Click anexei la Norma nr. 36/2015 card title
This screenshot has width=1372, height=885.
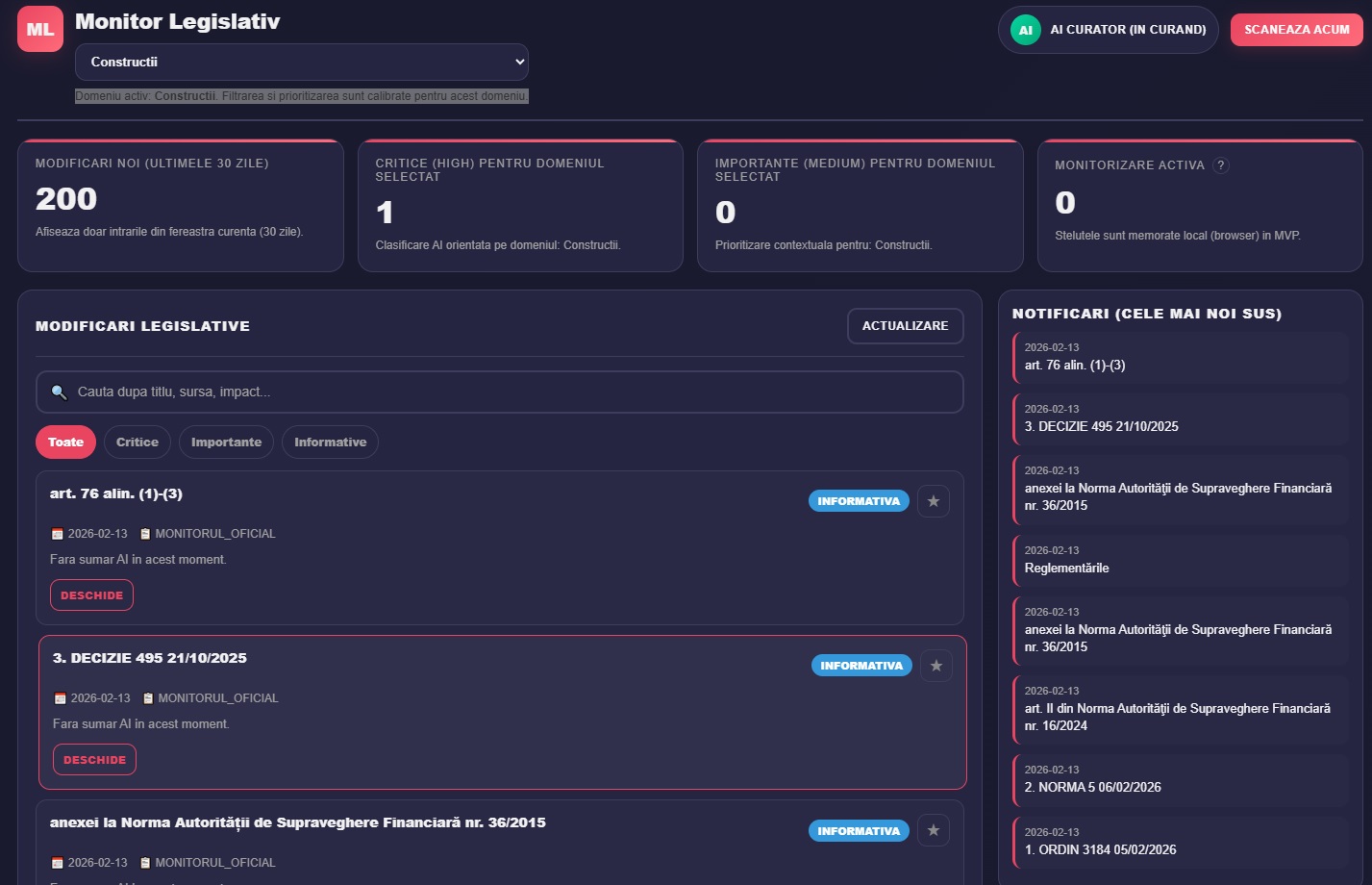tap(298, 822)
